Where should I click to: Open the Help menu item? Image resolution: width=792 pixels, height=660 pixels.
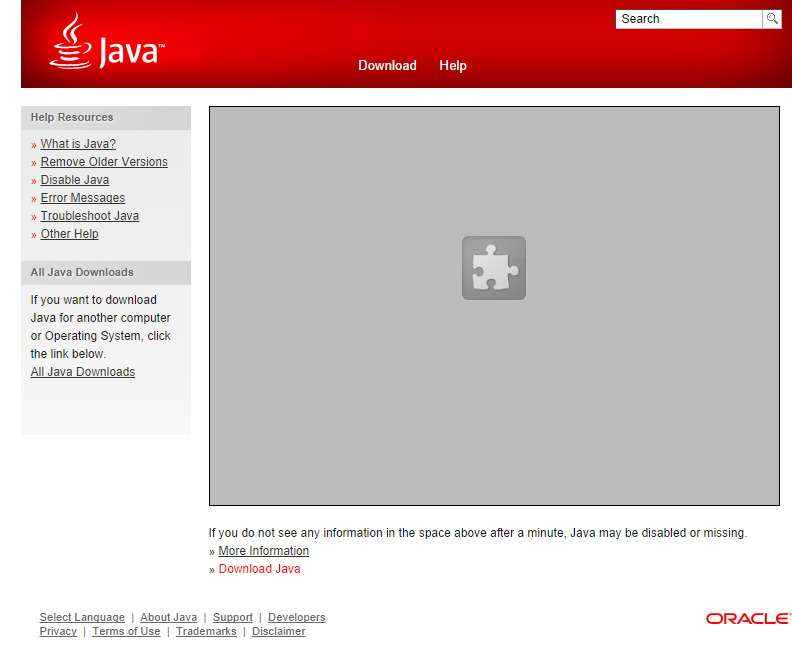click(453, 66)
